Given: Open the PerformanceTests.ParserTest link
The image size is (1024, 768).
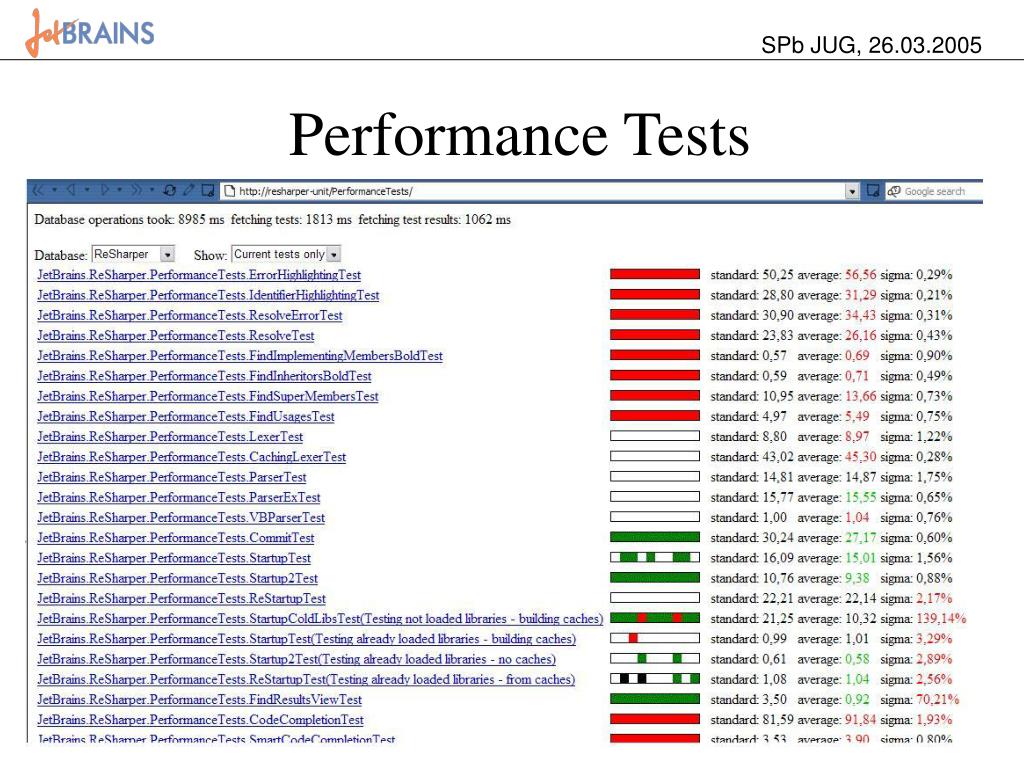Looking at the screenshot, I should [x=171, y=477].
